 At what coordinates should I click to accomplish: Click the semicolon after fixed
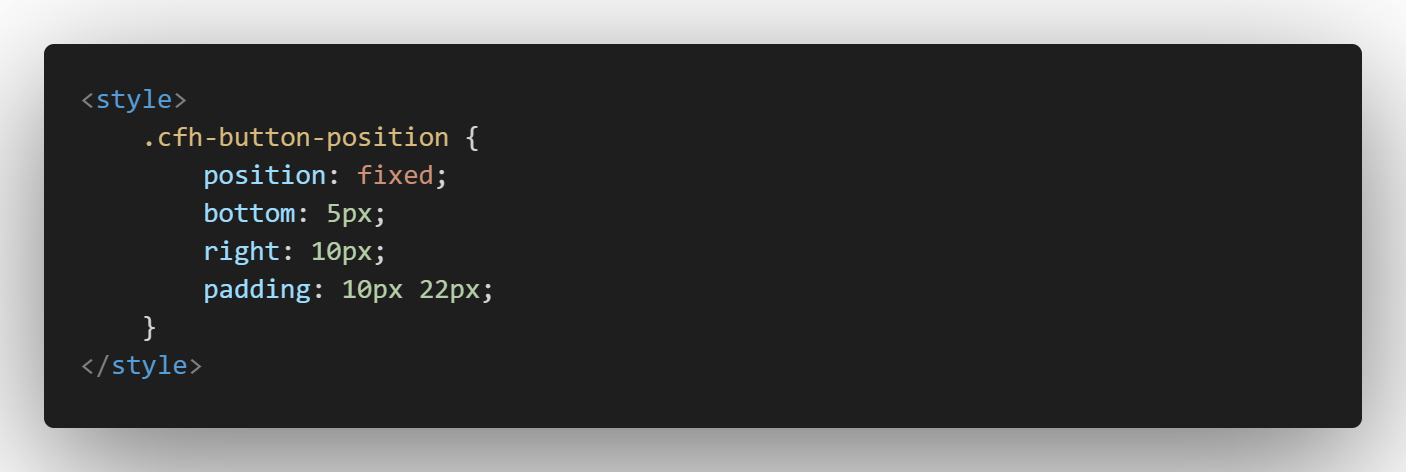[441, 178]
